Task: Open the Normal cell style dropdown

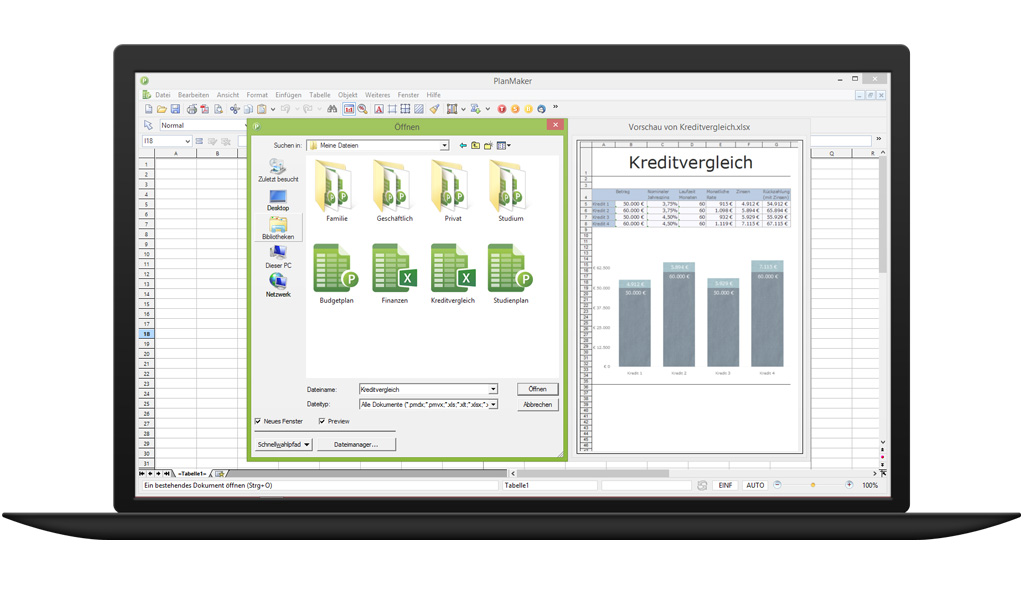Action: [x=246, y=125]
